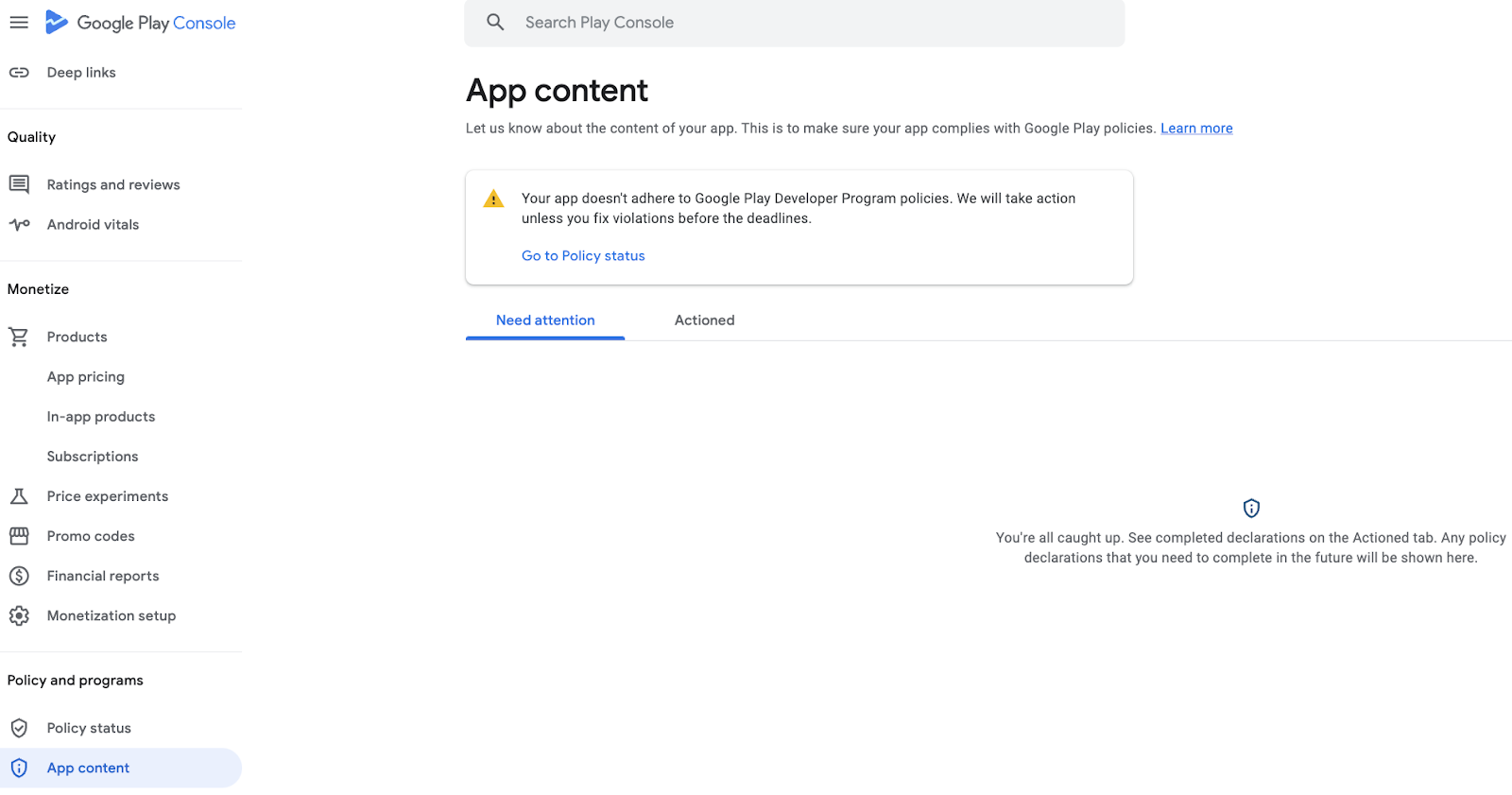Click the Products shopping cart icon
Viewport: 1512px width, 795px height.
(x=19, y=337)
